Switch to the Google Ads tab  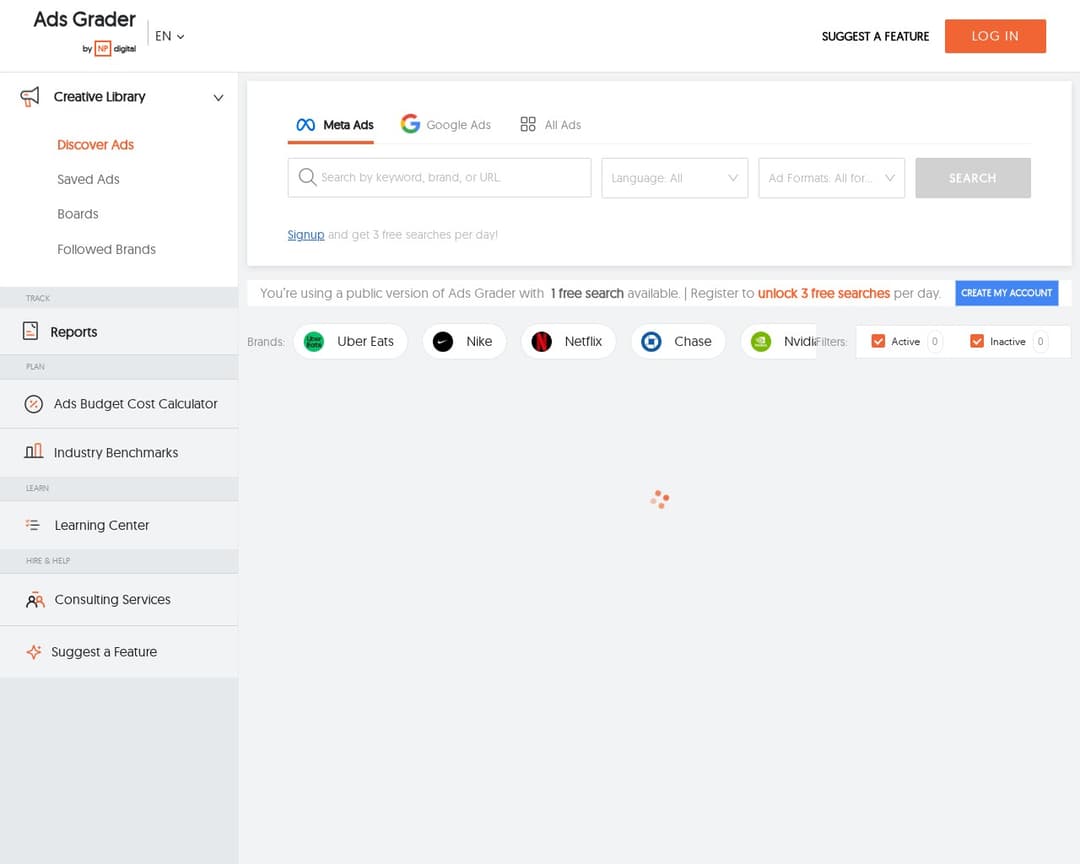[446, 125]
